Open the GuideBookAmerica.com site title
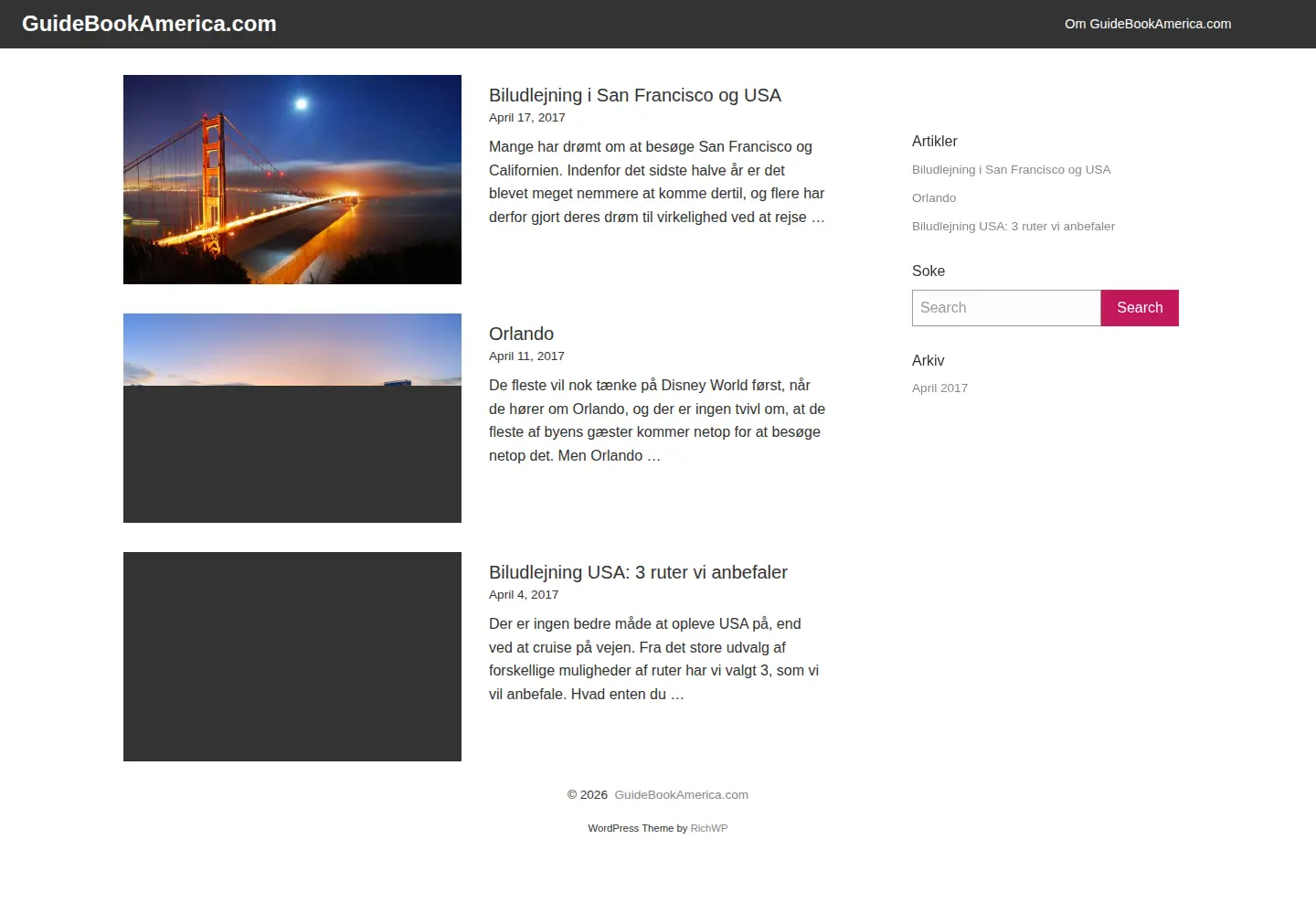 click(149, 24)
